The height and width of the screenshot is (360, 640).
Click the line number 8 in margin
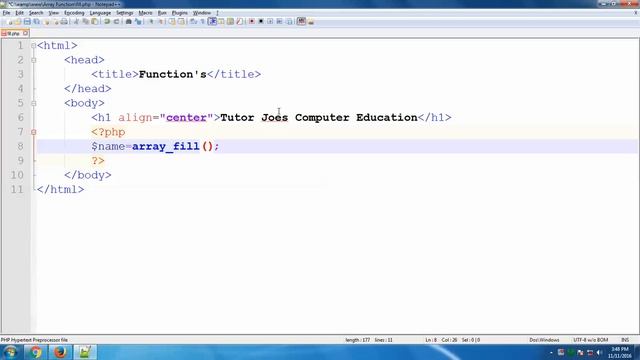(x=20, y=146)
